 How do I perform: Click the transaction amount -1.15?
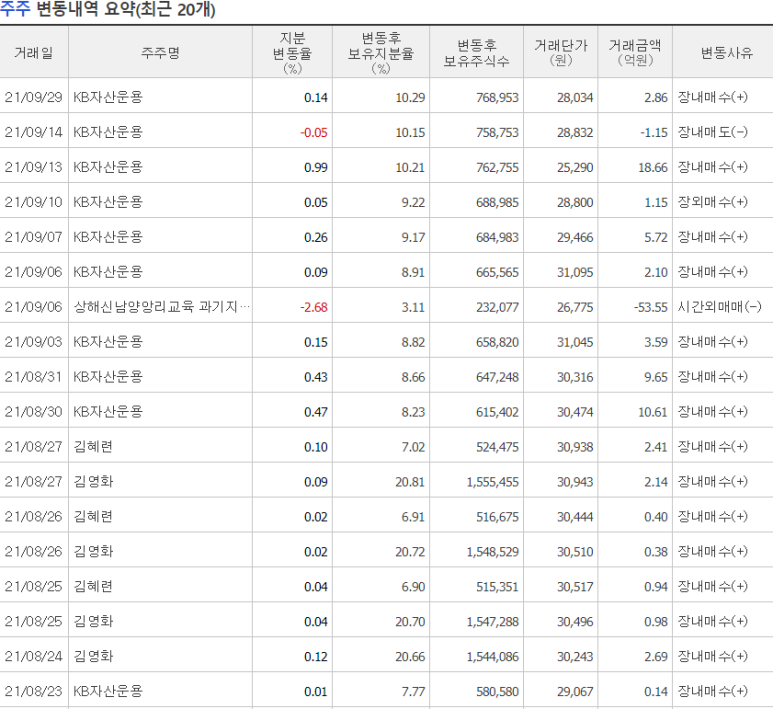[654, 133]
